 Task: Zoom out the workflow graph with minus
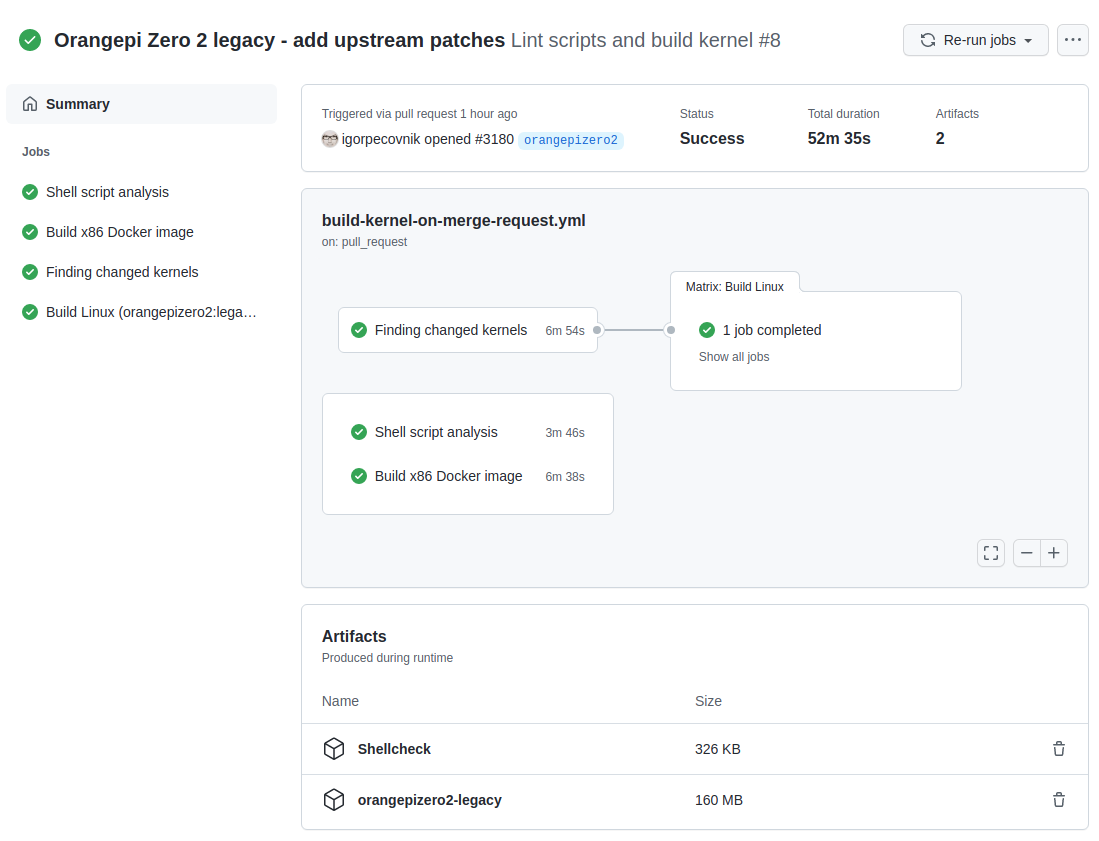point(1027,553)
